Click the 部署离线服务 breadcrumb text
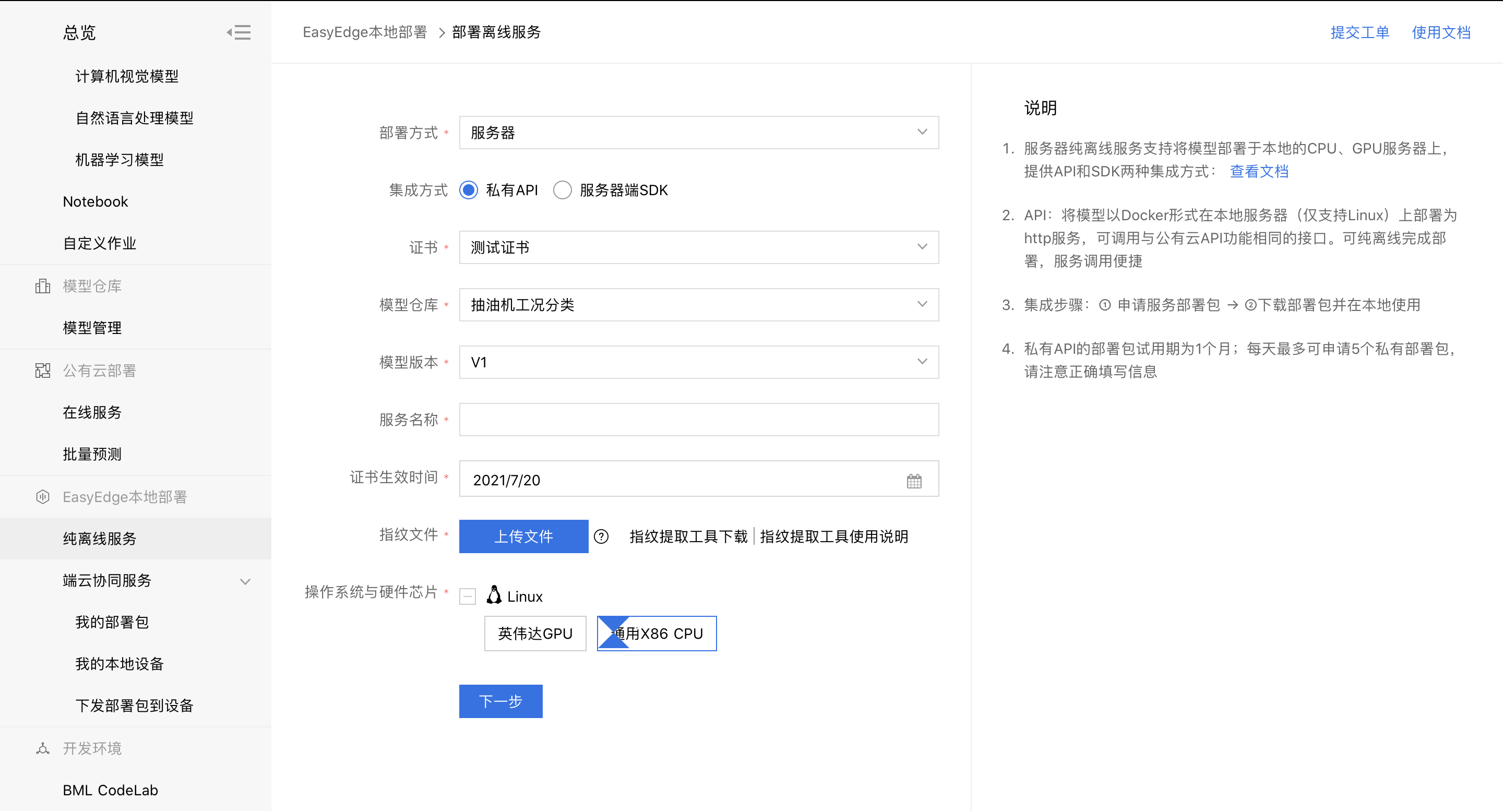Screen dimensions: 1503x812 [496, 32]
